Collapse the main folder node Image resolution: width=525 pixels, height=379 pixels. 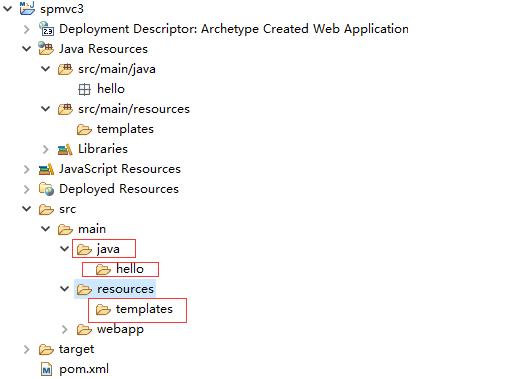pyautogui.click(x=46, y=229)
